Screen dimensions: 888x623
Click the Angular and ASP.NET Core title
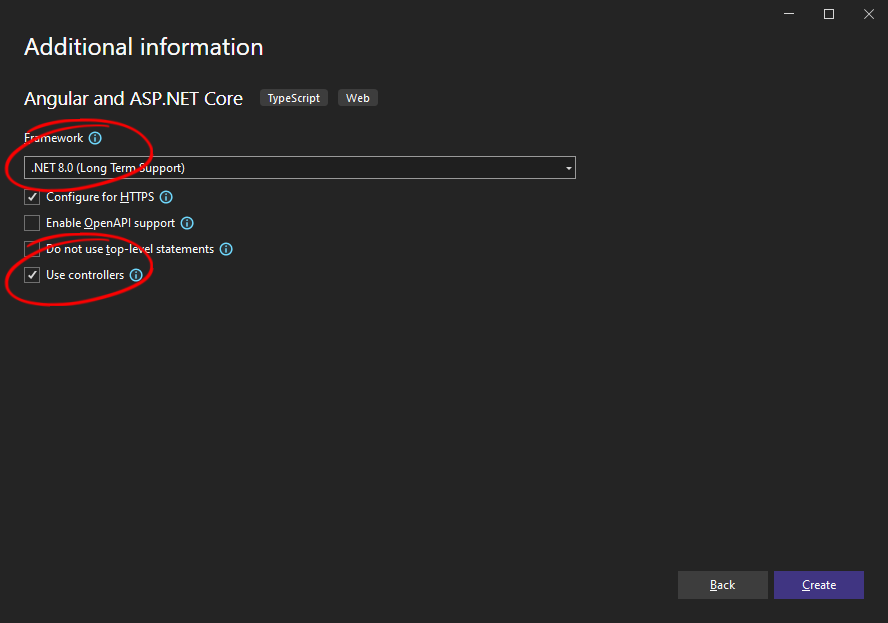(134, 99)
